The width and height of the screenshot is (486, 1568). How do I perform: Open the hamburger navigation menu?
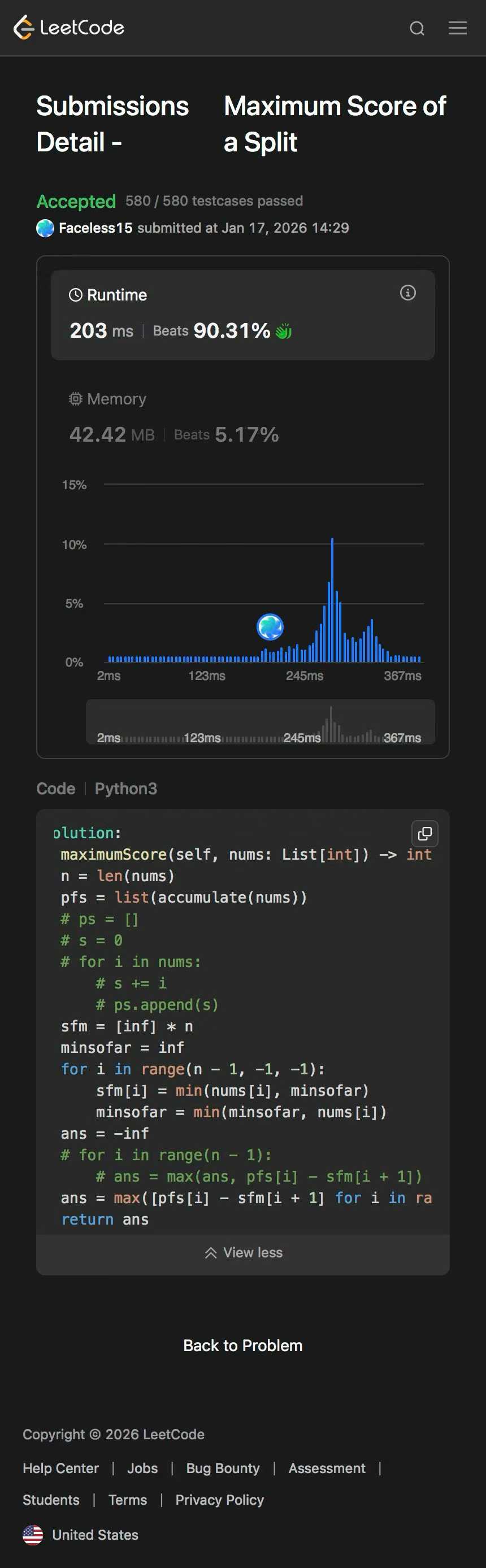pos(457,28)
